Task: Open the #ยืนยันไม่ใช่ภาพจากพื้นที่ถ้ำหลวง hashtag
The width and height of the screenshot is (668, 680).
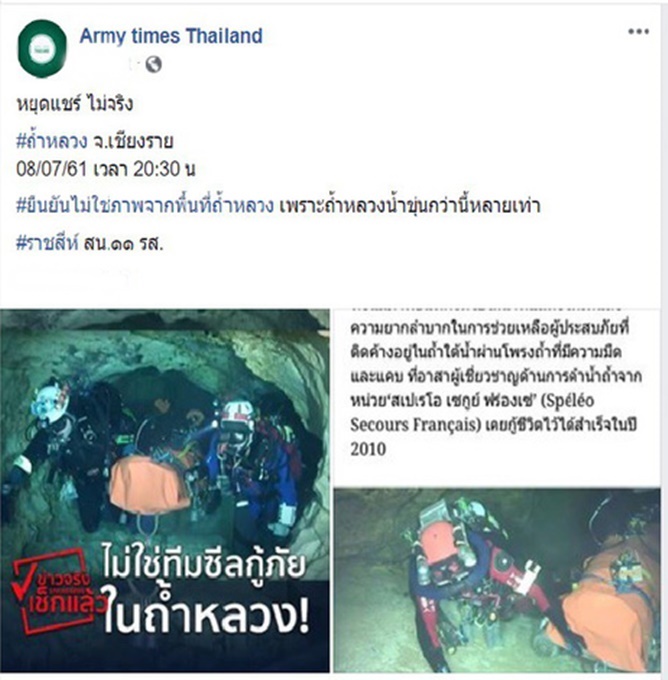Action: tap(145, 205)
